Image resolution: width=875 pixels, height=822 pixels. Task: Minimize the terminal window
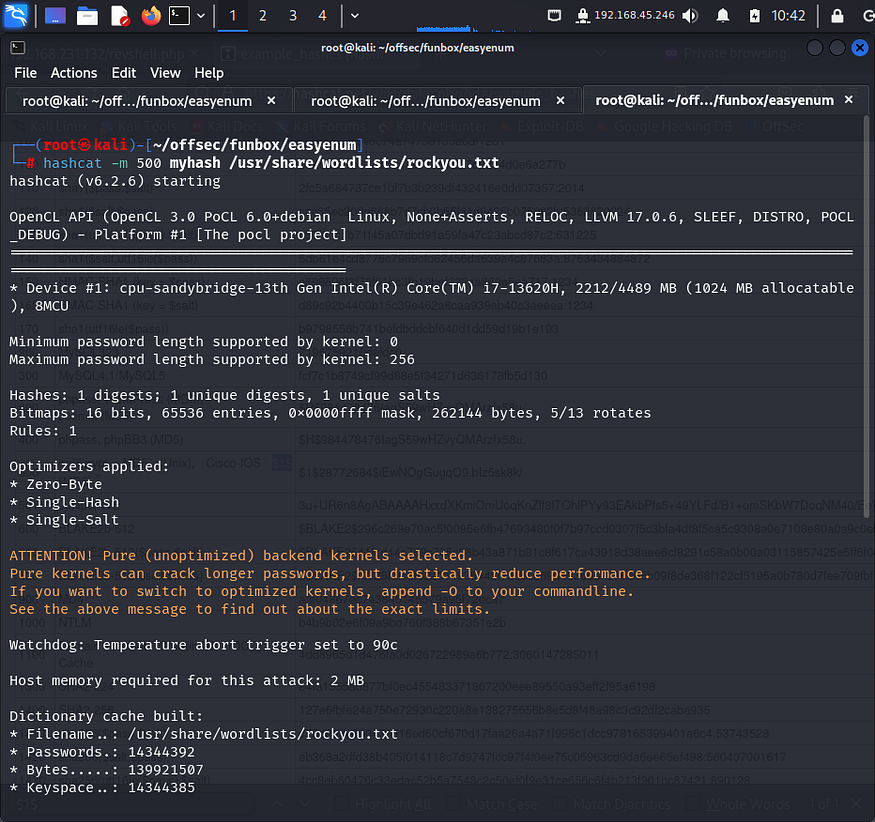coord(814,48)
